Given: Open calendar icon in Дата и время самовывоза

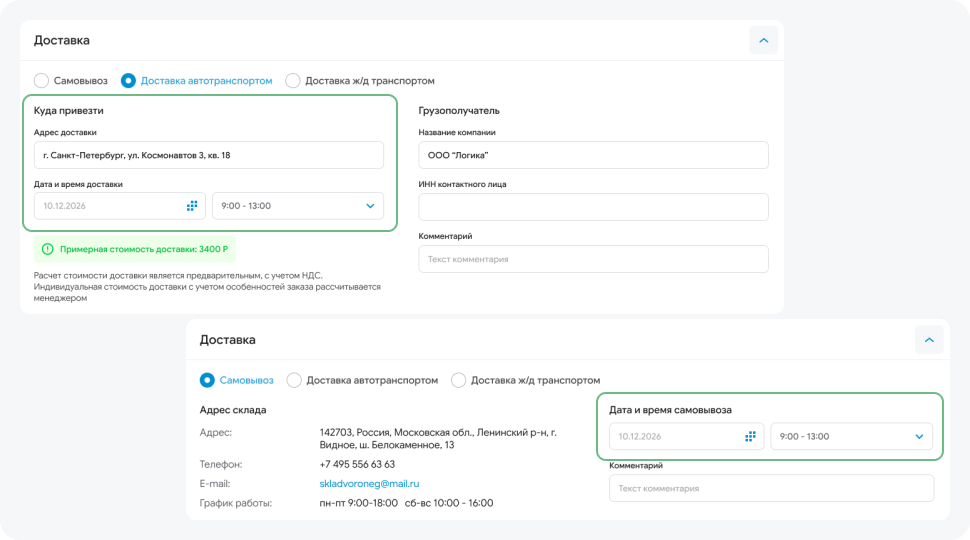Looking at the screenshot, I should click(x=750, y=437).
